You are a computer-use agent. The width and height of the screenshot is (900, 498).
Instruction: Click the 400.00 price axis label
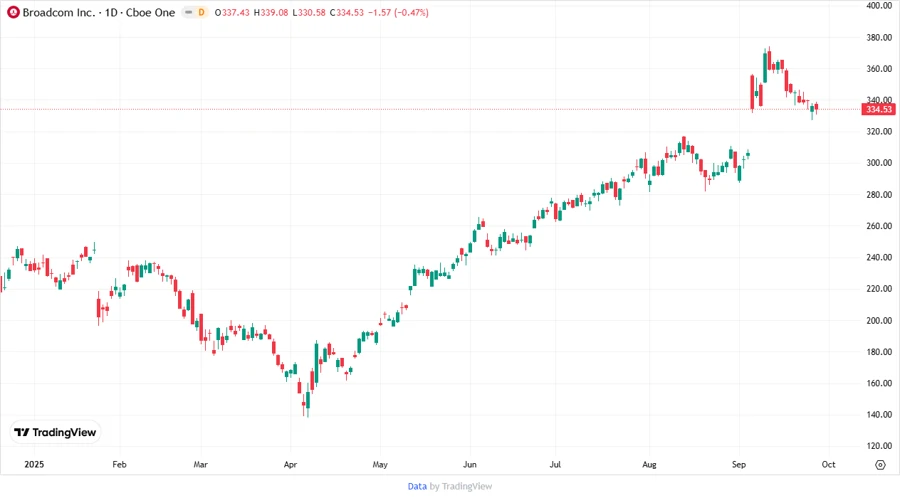pyautogui.click(x=879, y=6)
